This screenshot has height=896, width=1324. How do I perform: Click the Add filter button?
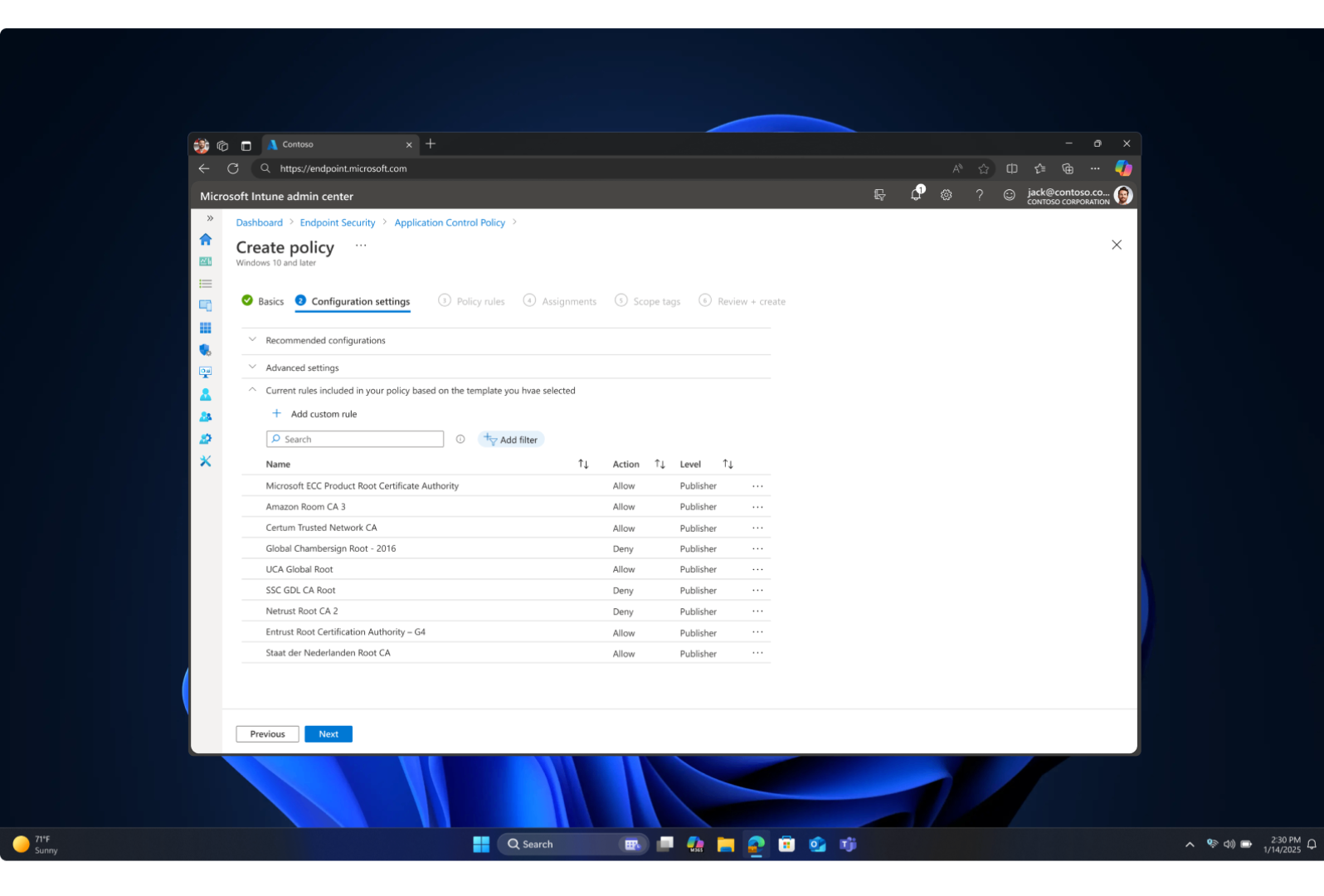pos(511,440)
